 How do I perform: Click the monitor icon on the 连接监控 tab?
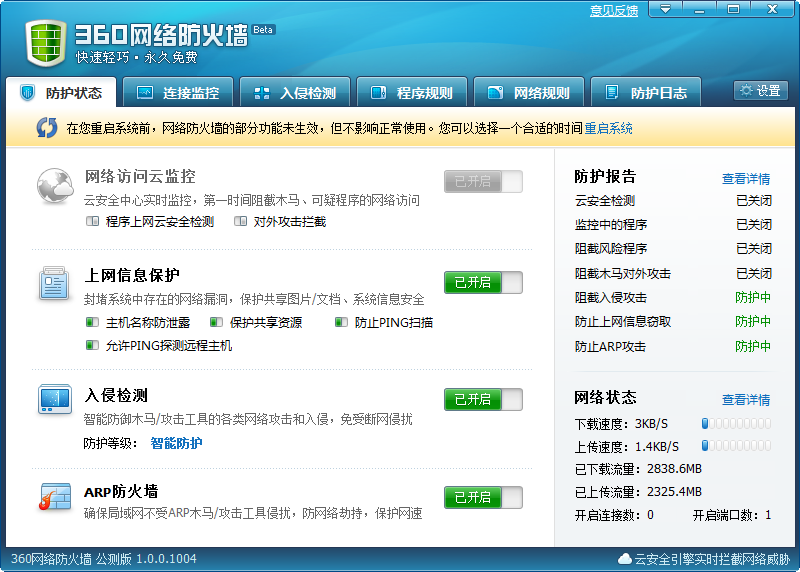pos(145,92)
